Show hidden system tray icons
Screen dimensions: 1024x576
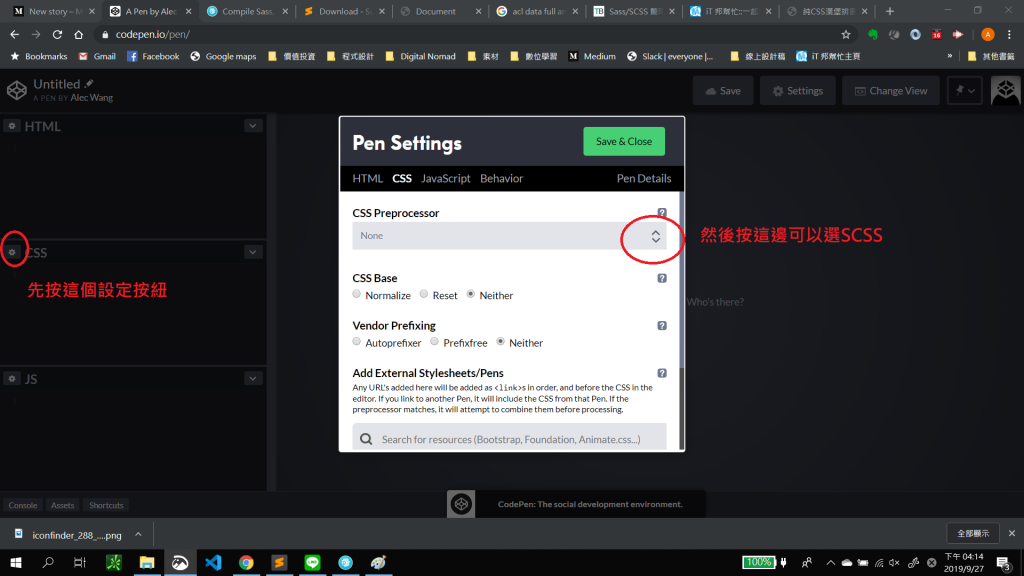830,562
